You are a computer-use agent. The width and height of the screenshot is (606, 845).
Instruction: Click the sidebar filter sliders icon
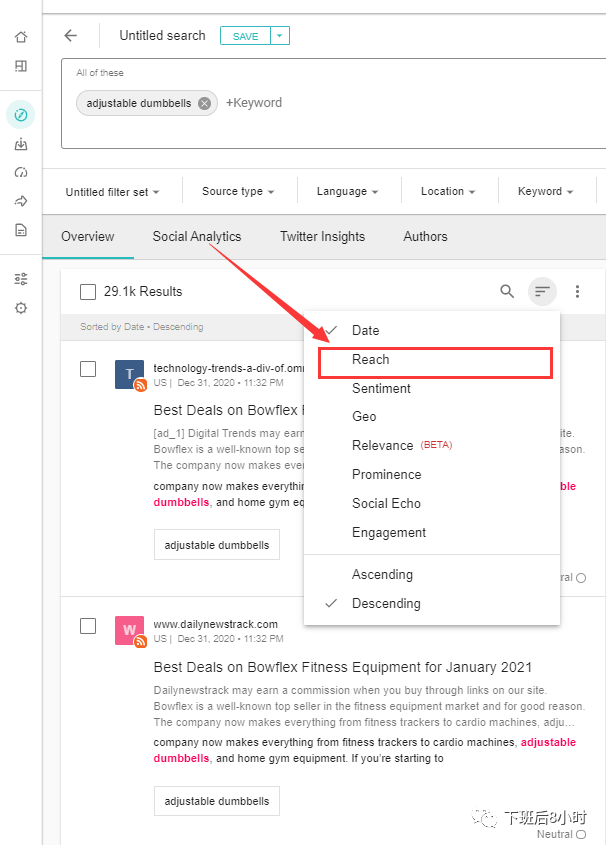tap(21, 279)
